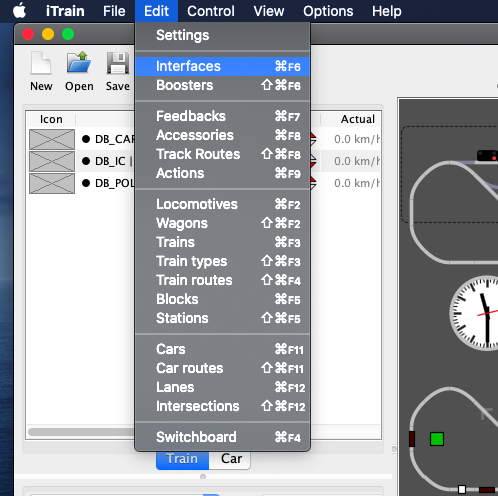Open the iTrain application menu

[65, 11]
